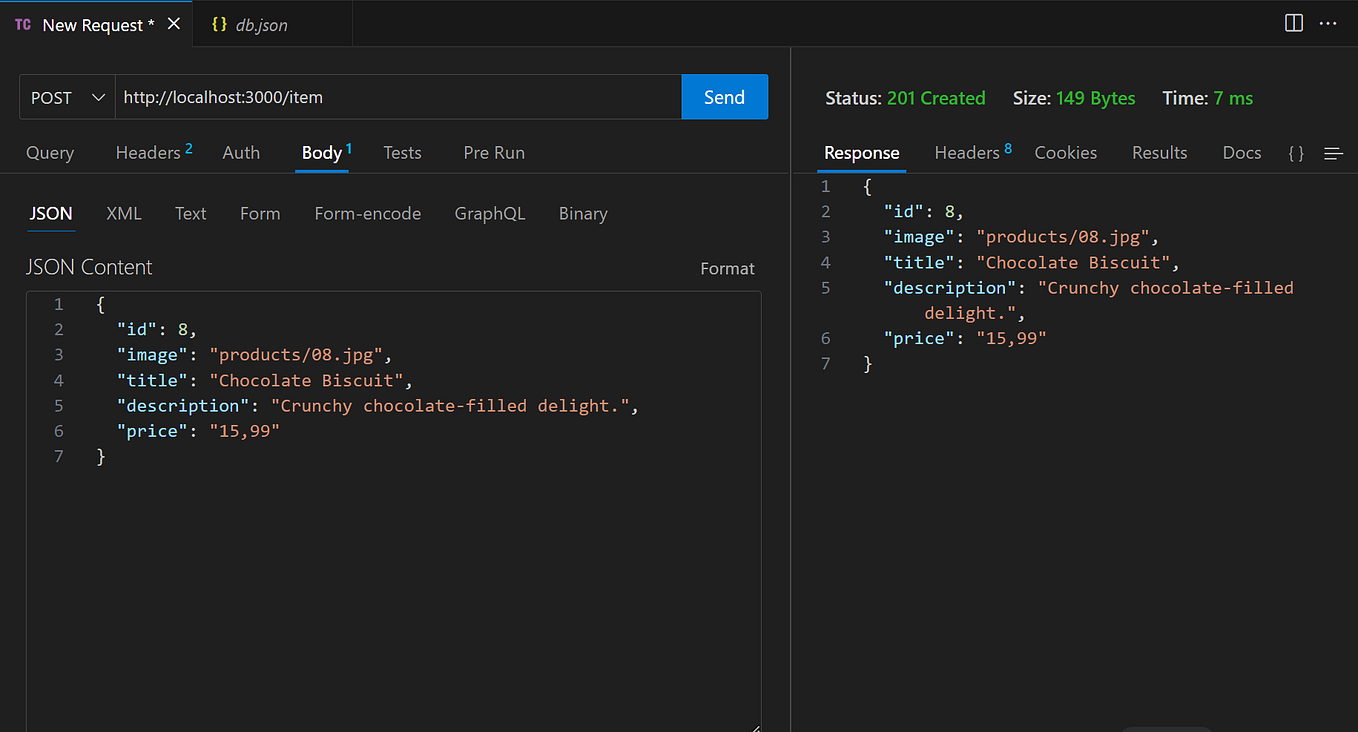Click the Send button
The height and width of the screenshot is (732, 1358).
[x=724, y=97]
